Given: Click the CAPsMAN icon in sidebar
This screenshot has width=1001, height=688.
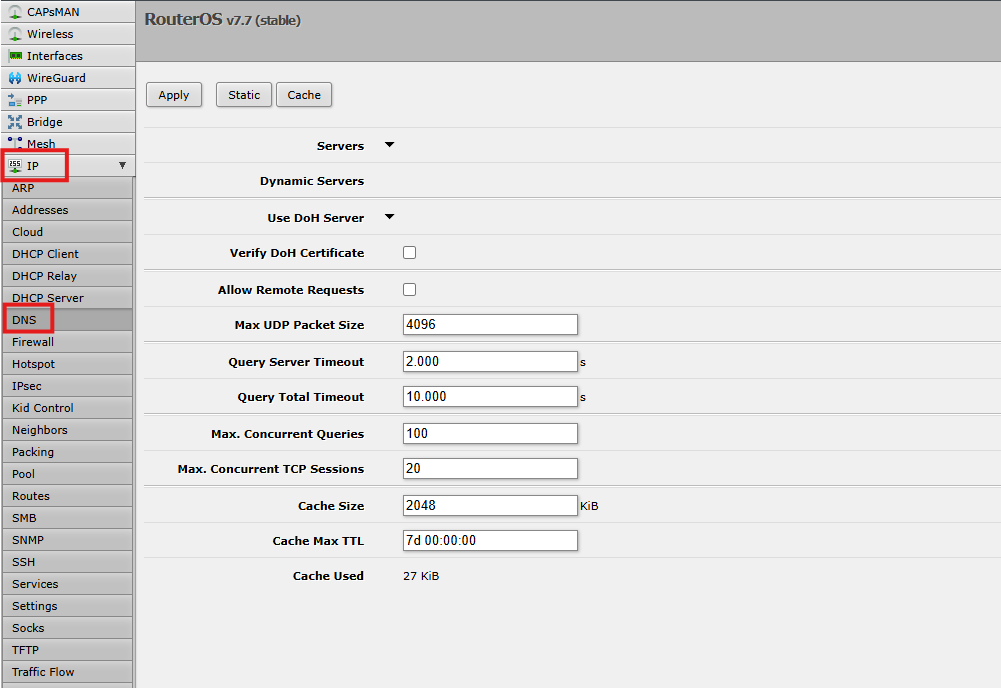Looking at the screenshot, I should point(15,12).
